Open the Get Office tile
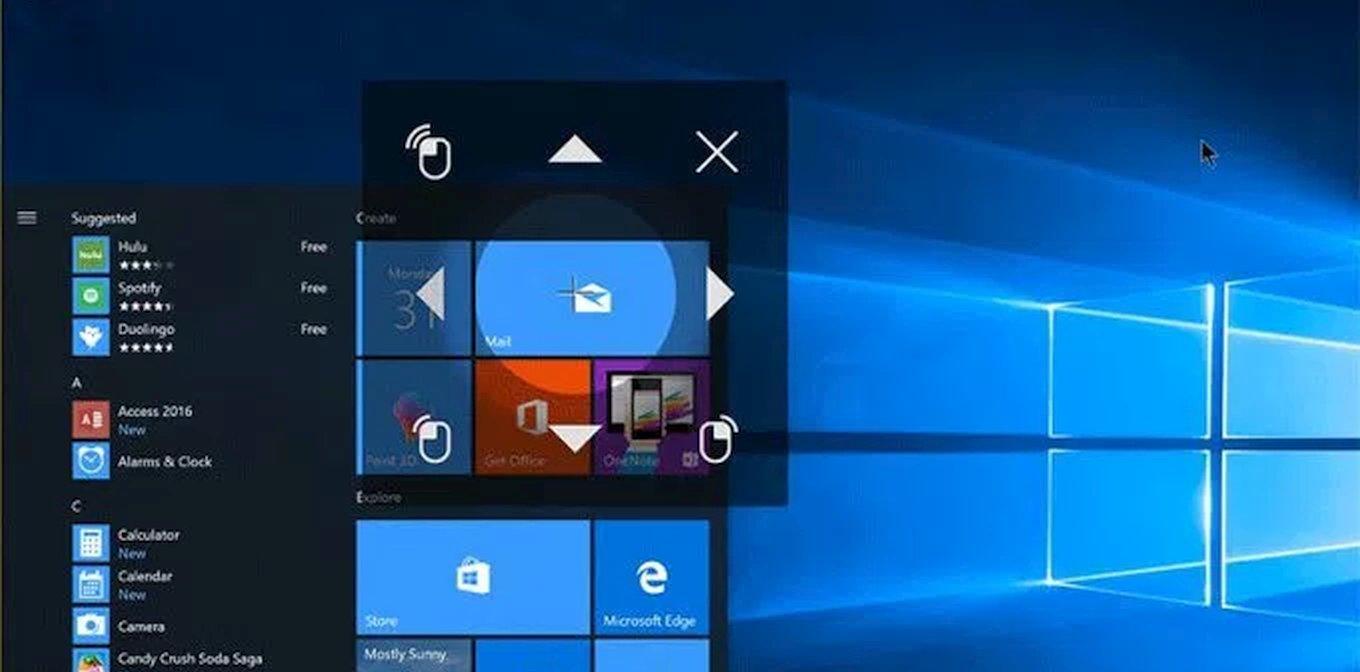This screenshot has width=1360, height=672. click(x=533, y=417)
